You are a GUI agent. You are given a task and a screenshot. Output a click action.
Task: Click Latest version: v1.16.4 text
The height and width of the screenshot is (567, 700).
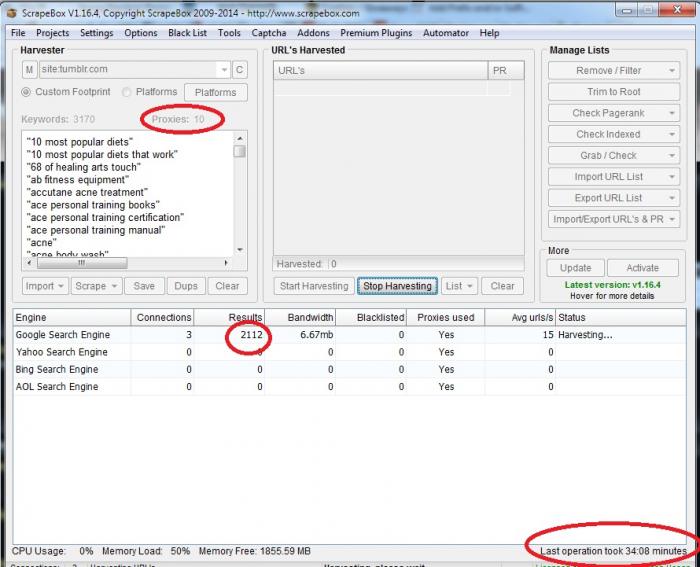(x=612, y=285)
